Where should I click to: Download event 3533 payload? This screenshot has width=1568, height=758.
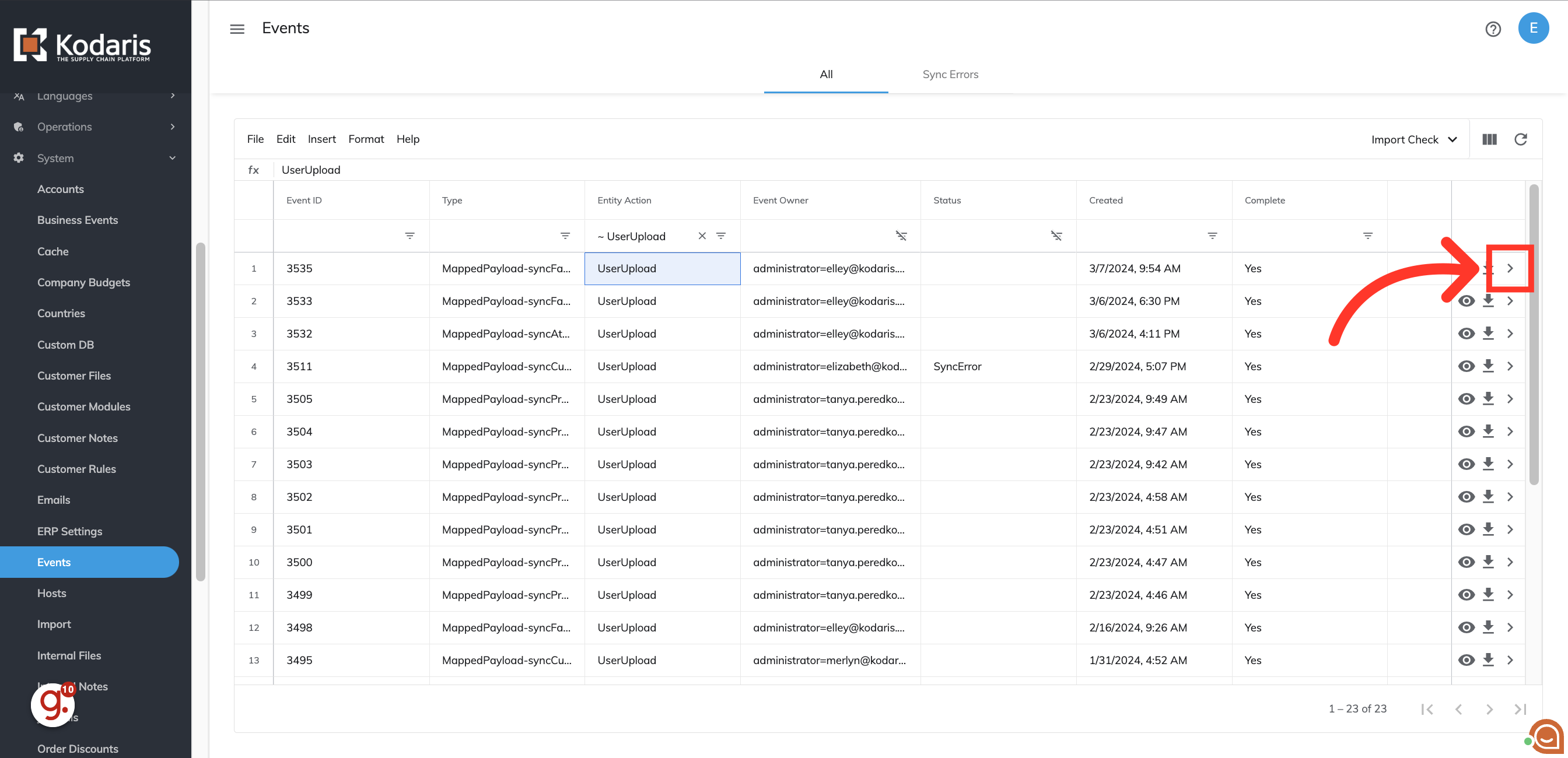coord(1487,301)
